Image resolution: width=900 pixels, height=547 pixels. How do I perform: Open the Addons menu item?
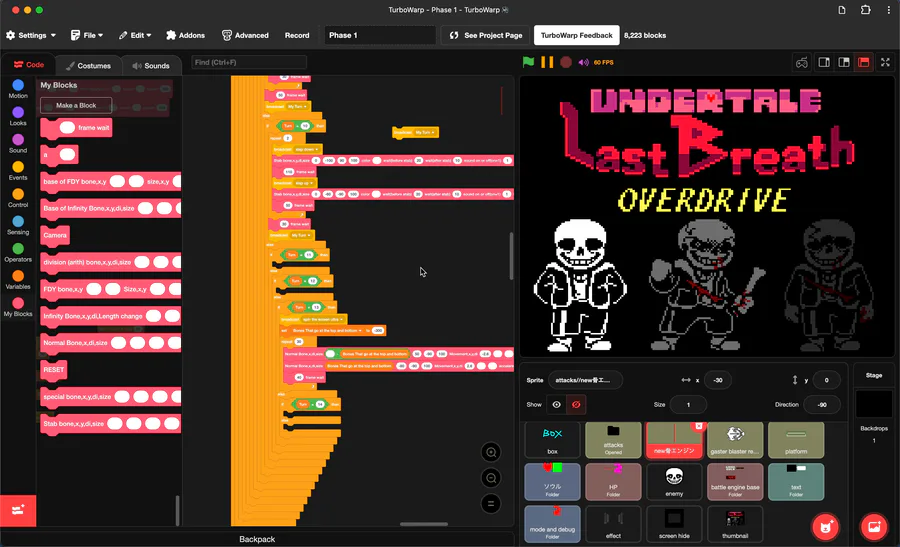pos(185,35)
